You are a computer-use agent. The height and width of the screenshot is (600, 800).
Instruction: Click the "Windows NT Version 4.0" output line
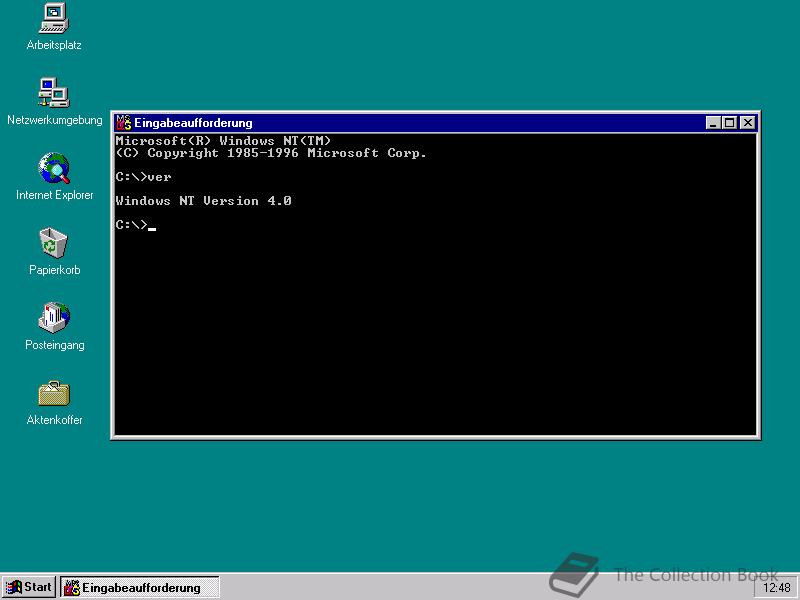click(x=204, y=201)
